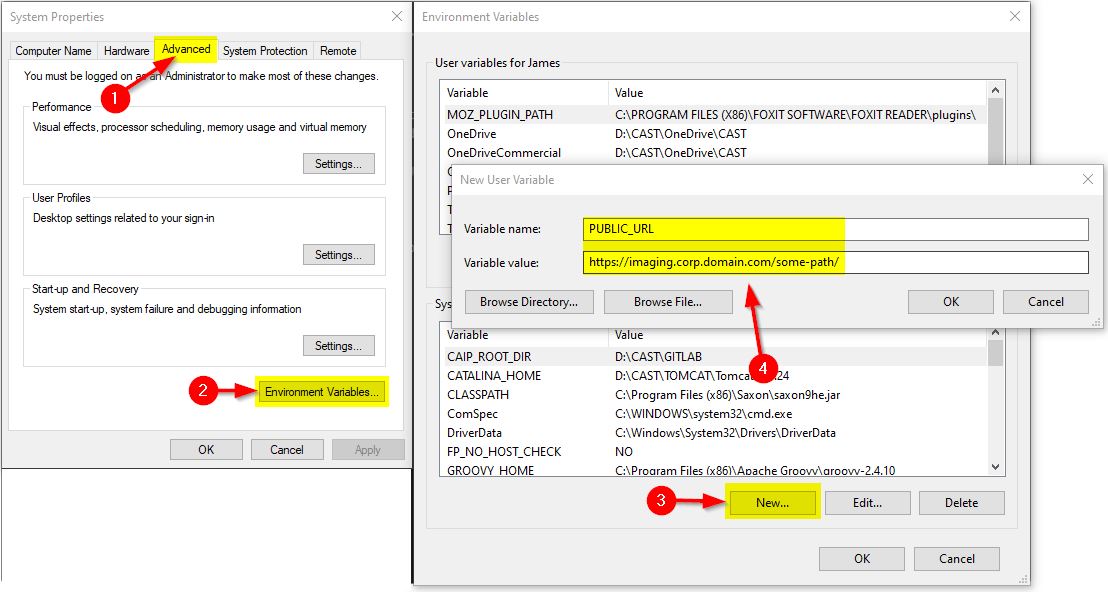Open the Hardware tab
This screenshot has width=1108, height=592.
126,51
